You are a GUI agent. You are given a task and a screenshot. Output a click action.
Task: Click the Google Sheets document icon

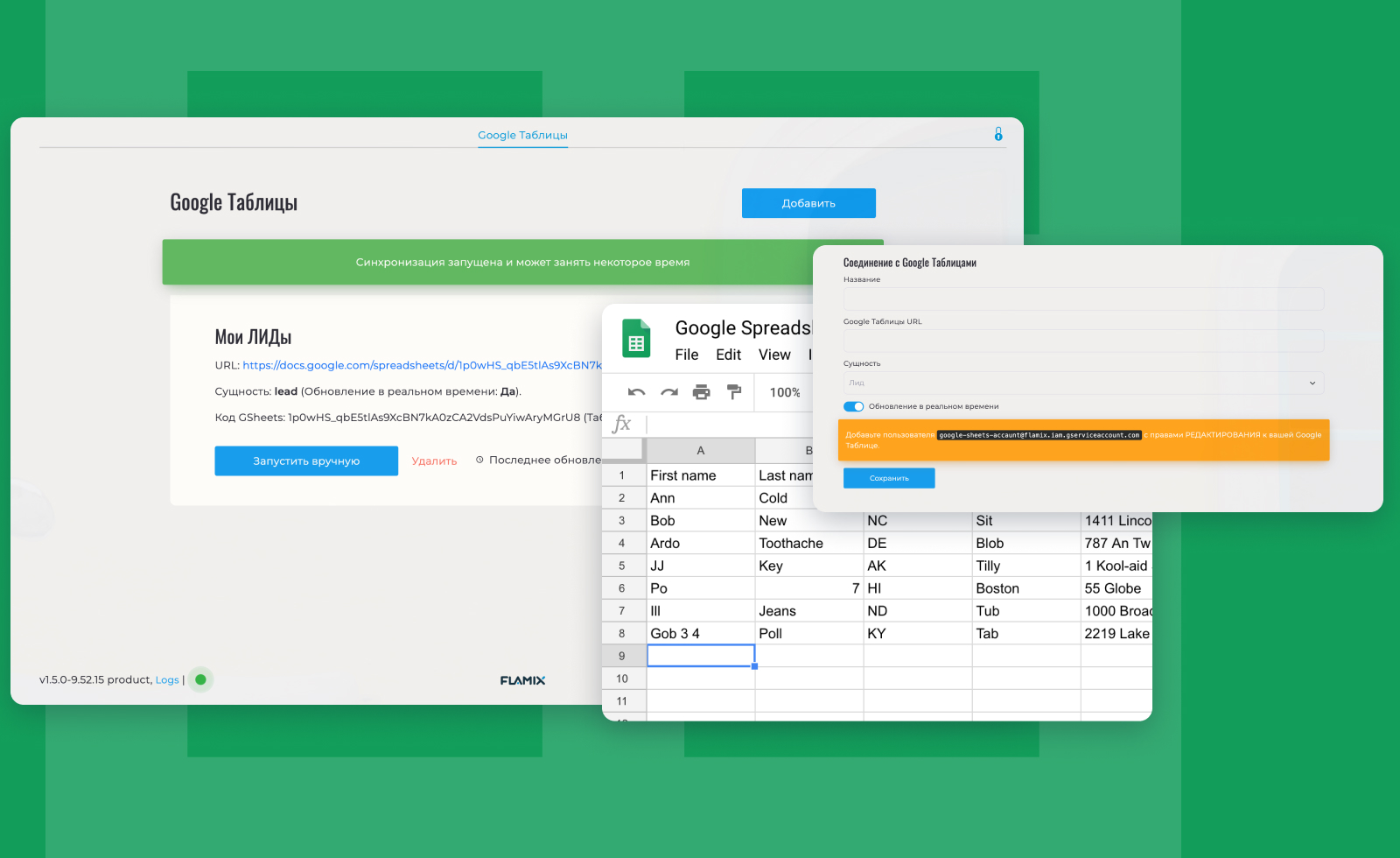tap(638, 338)
